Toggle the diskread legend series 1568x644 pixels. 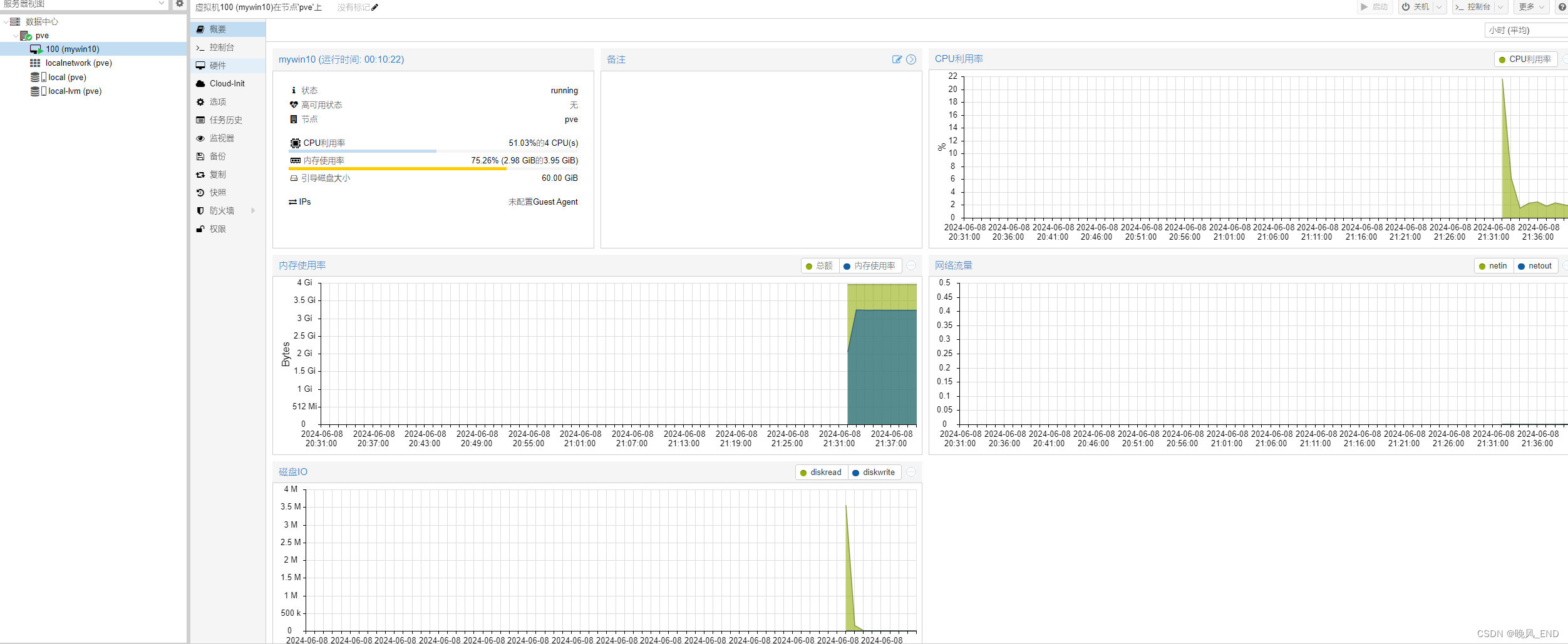822,473
